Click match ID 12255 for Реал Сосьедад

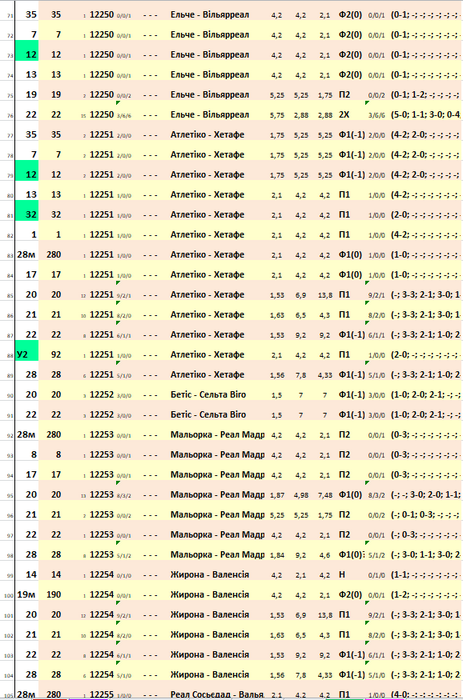(102, 695)
